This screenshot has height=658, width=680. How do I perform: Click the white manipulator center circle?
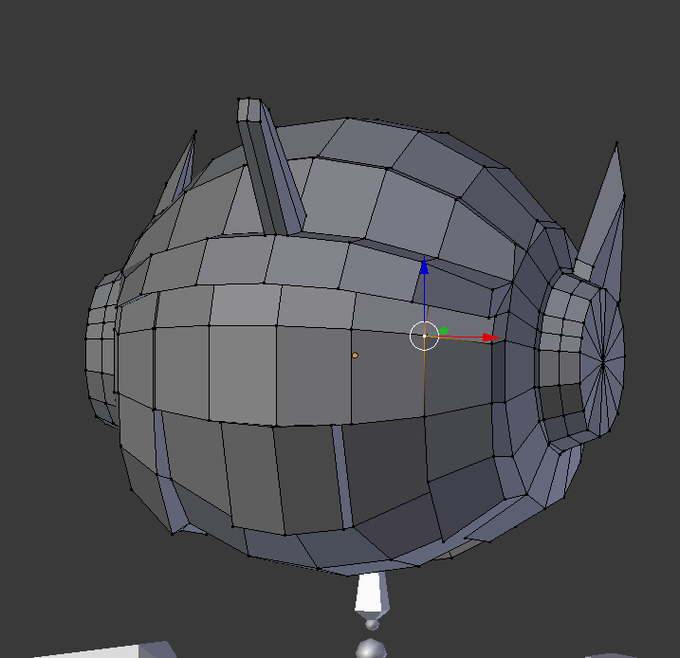pyautogui.click(x=424, y=336)
